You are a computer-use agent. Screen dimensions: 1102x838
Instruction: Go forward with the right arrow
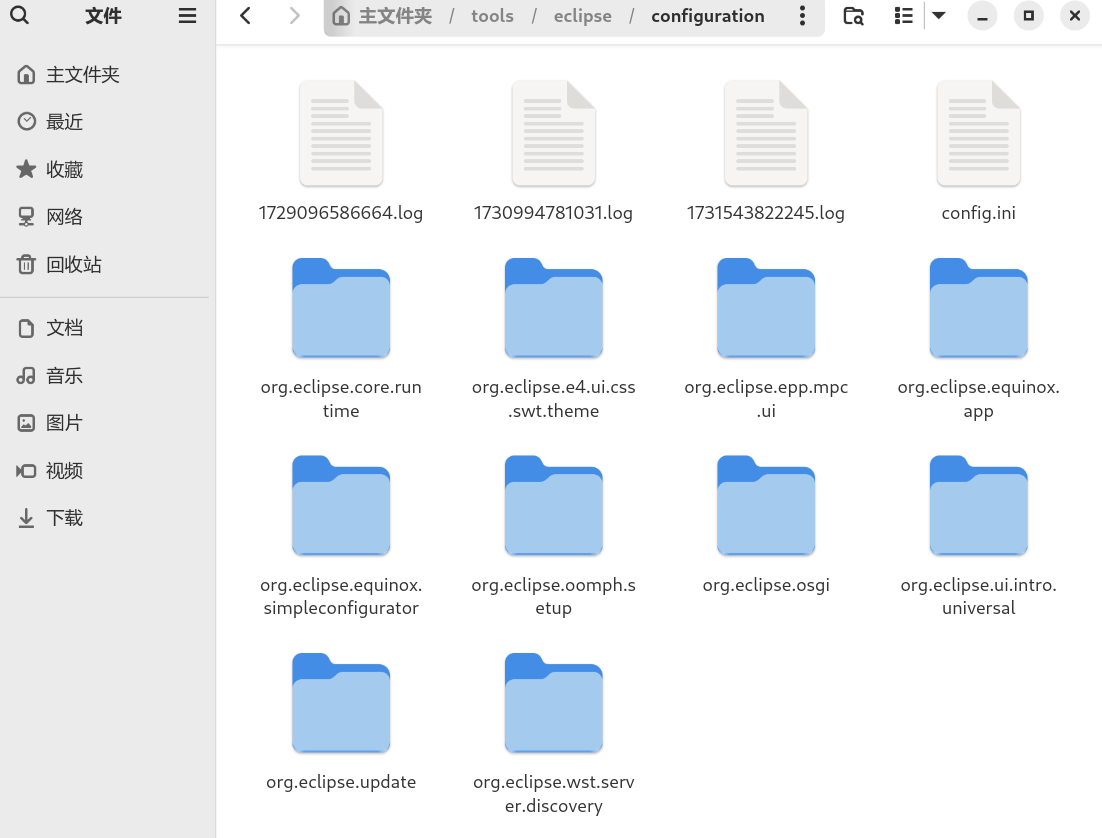click(294, 15)
